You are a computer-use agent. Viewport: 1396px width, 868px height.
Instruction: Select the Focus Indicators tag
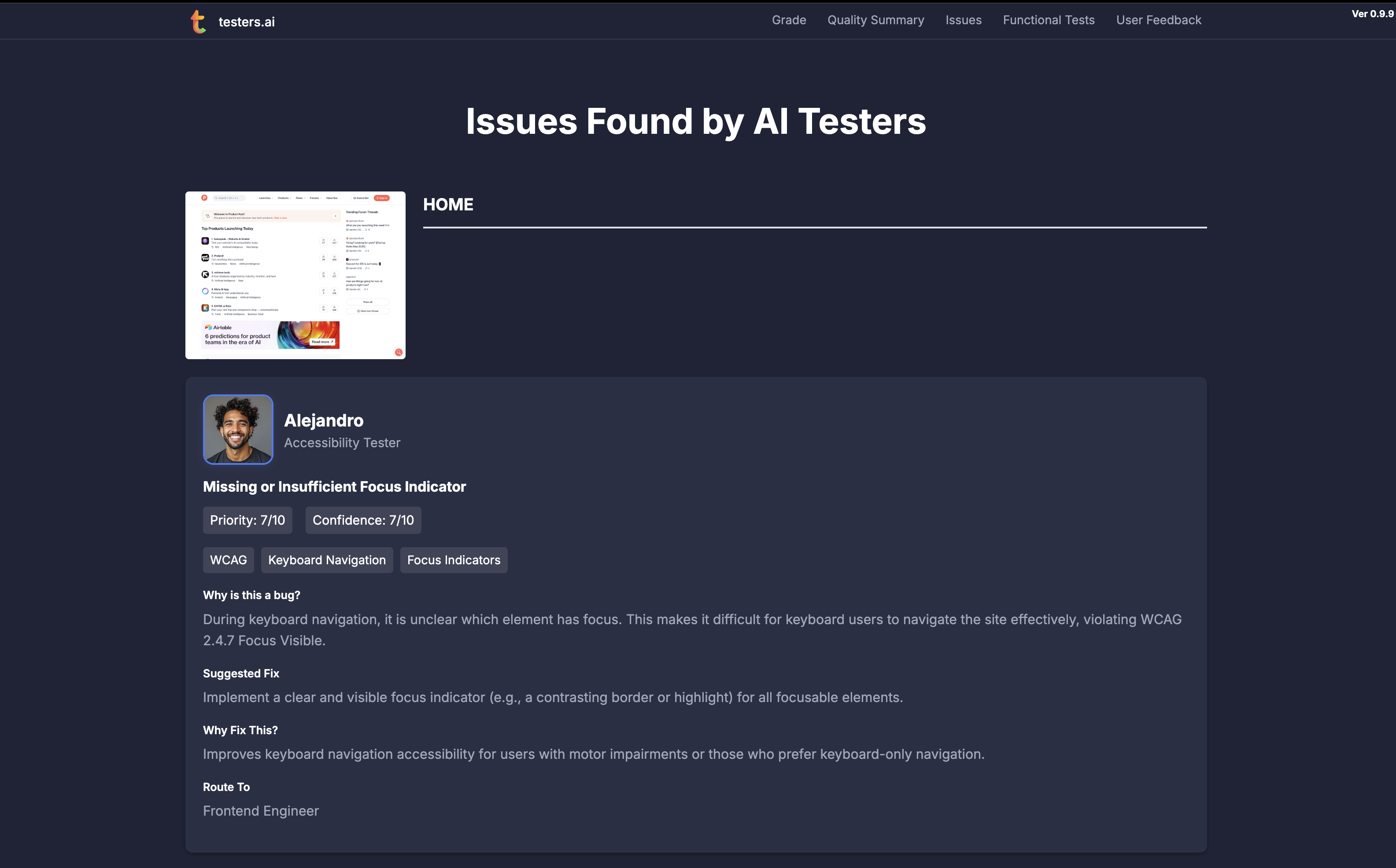[454, 560]
